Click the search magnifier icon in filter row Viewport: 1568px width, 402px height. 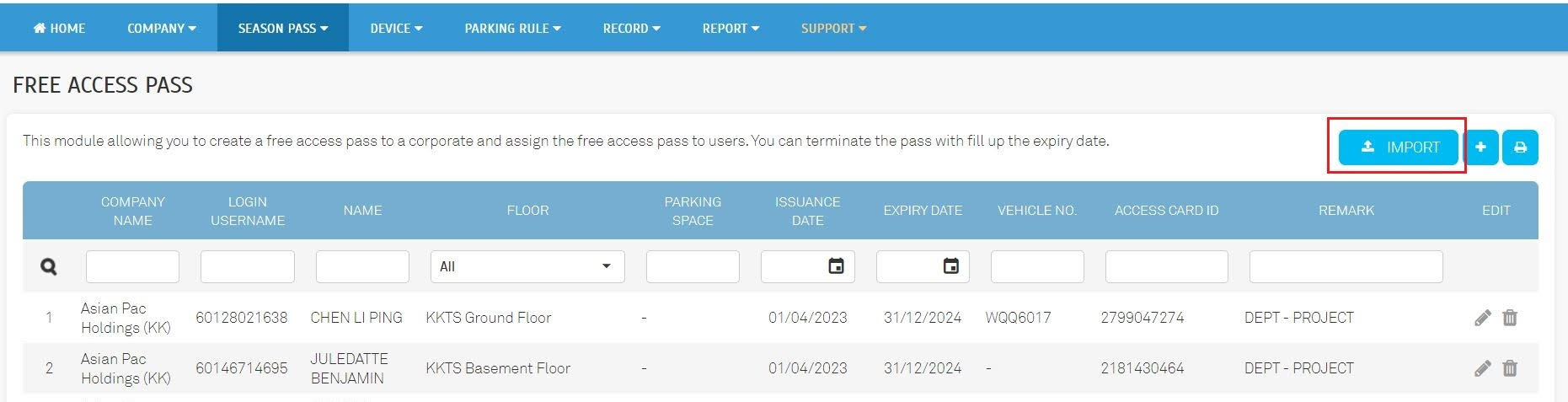click(x=49, y=267)
